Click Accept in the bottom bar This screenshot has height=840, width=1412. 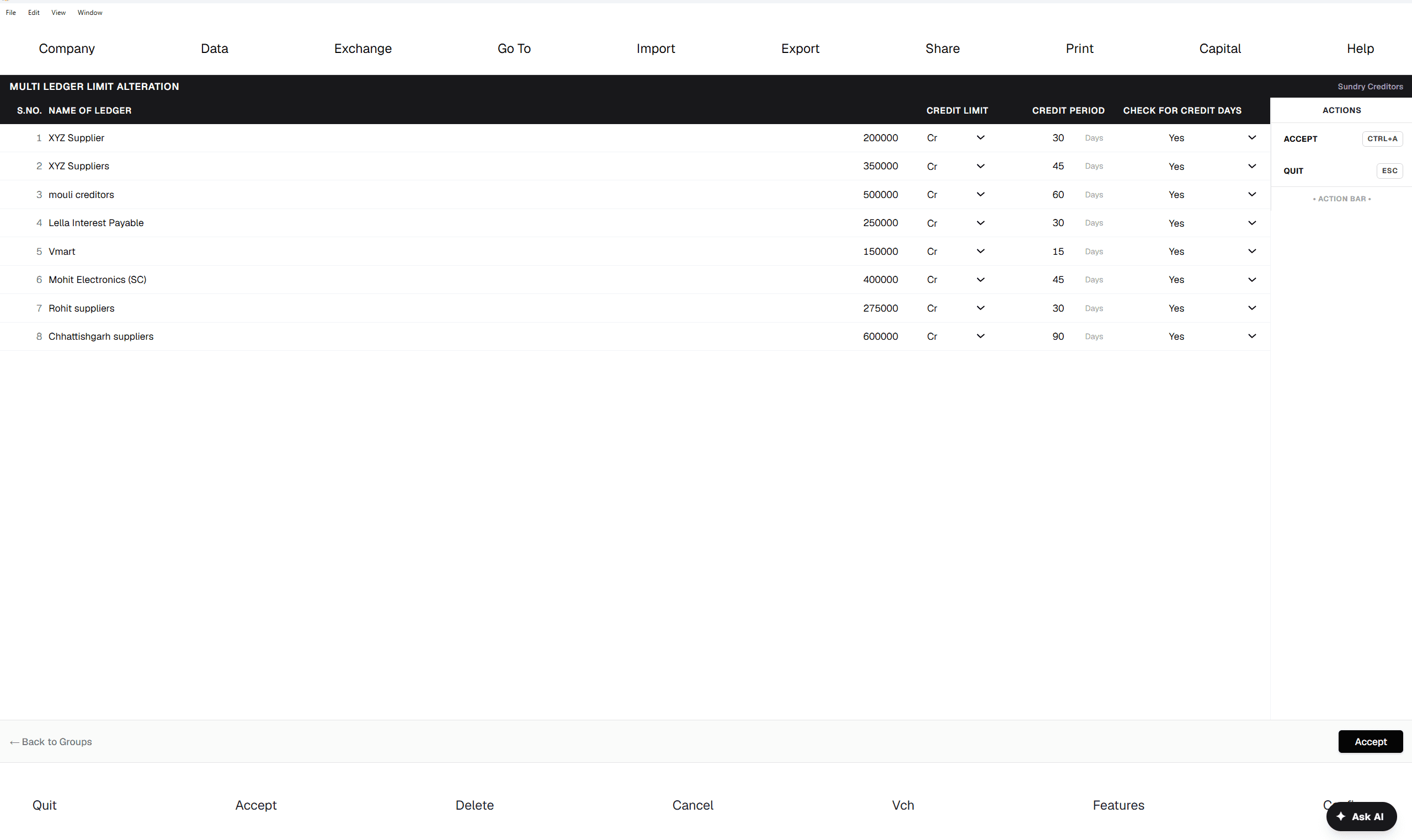pyautogui.click(x=256, y=805)
